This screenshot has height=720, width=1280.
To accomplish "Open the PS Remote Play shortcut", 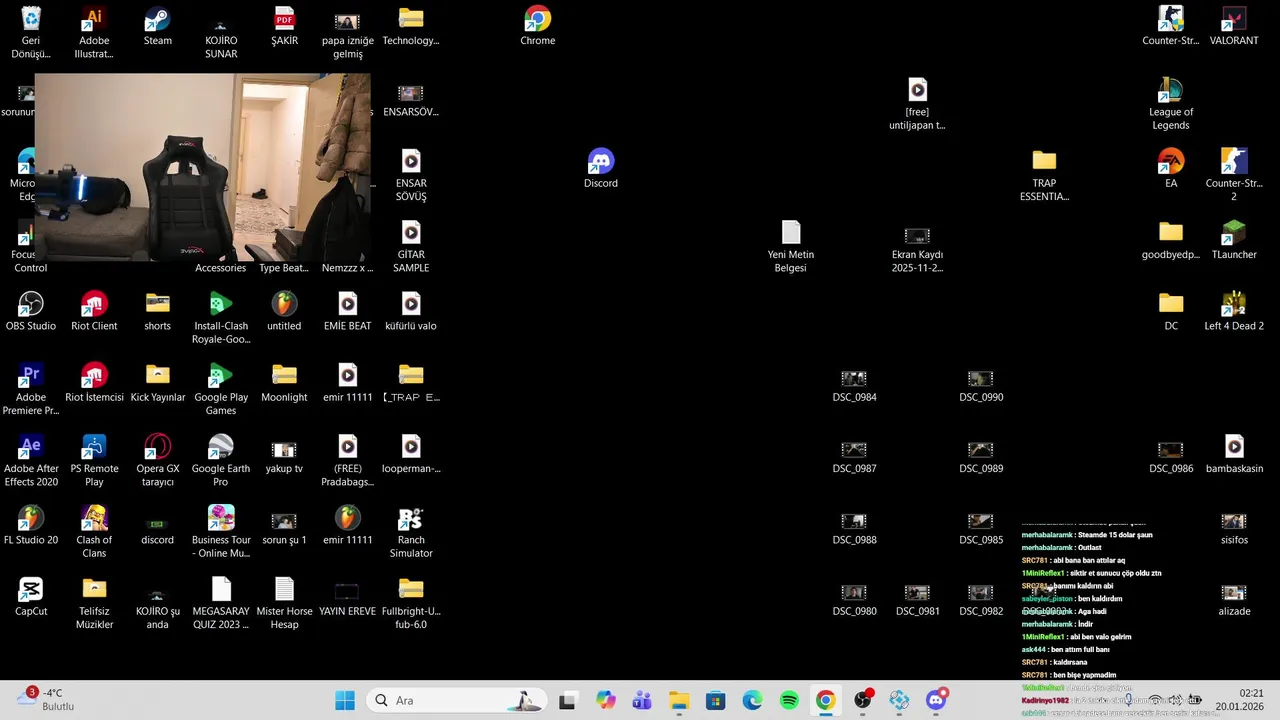I will point(94,460).
